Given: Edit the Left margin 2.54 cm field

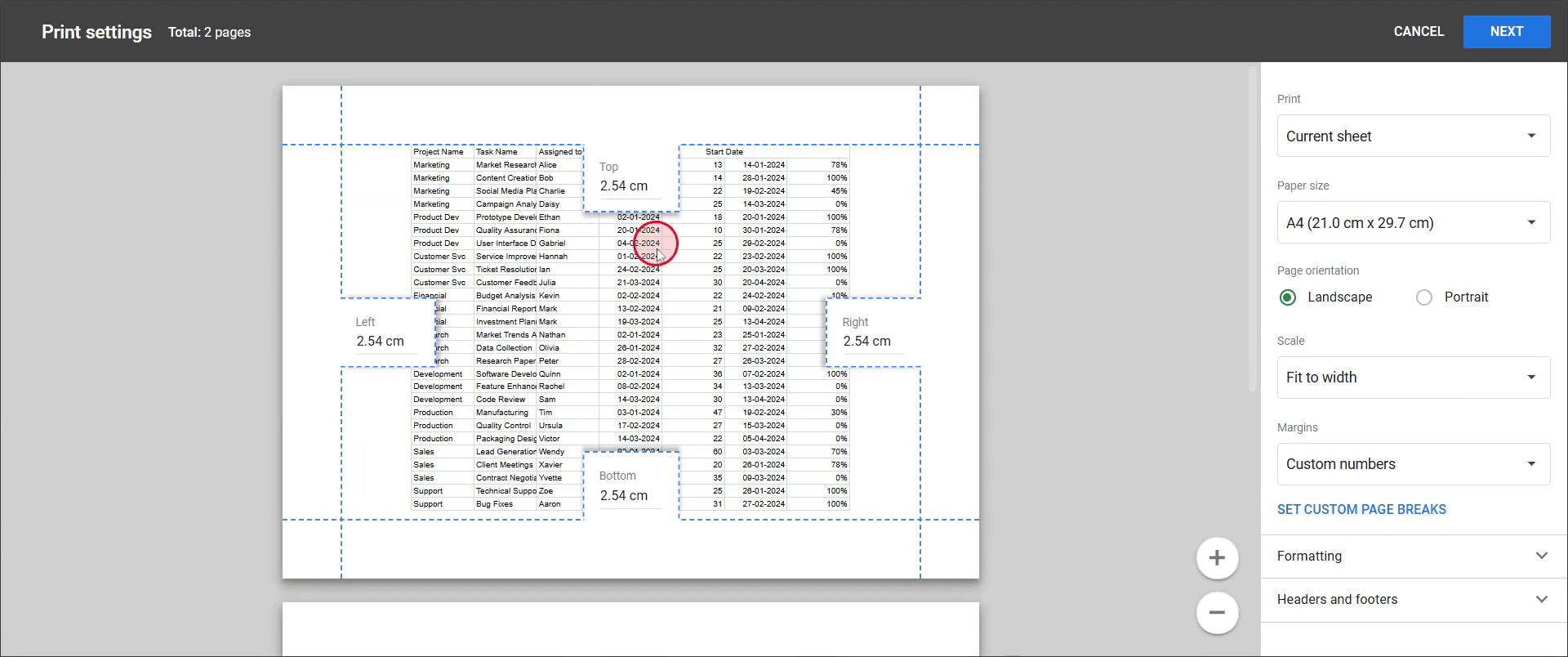Looking at the screenshot, I should [x=386, y=342].
